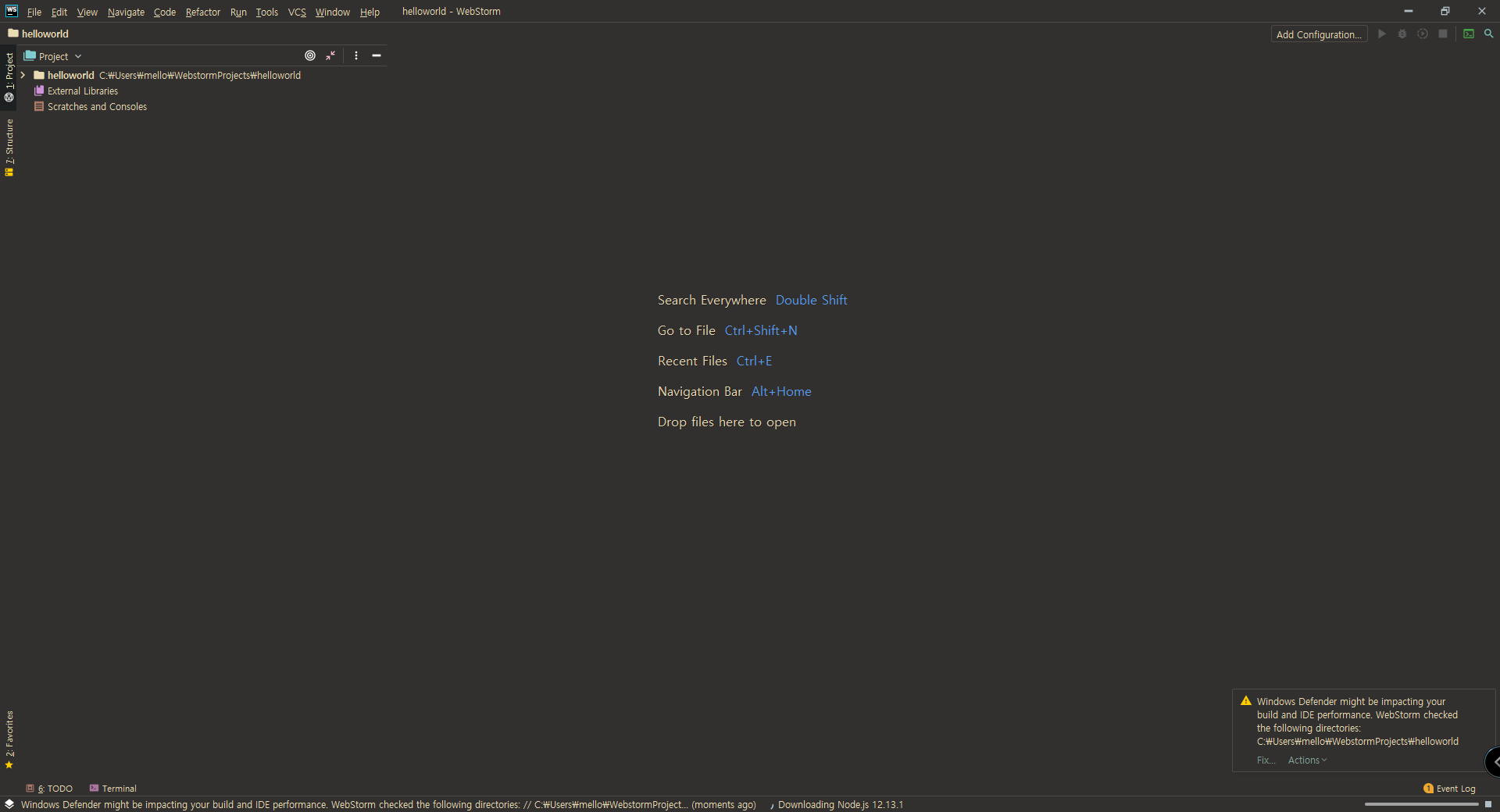Click Scratches and Consoles icon
This screenshot has width=1500, height=812.
pos(38,106)
